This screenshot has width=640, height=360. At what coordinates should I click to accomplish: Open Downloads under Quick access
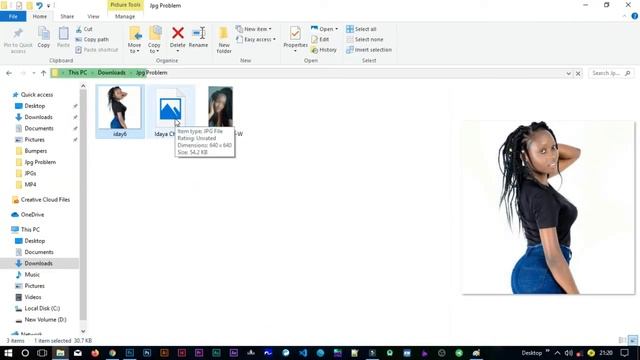[x=38, y=117]
